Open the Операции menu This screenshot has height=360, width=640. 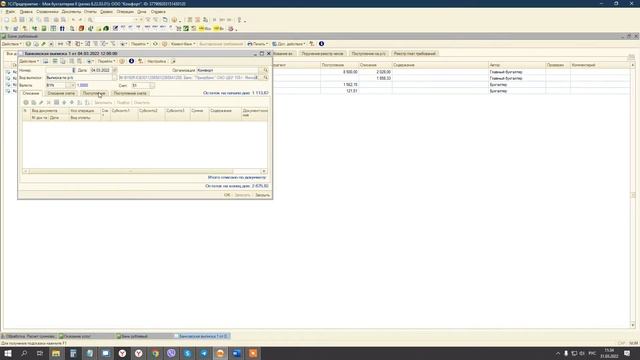point(125,12)
